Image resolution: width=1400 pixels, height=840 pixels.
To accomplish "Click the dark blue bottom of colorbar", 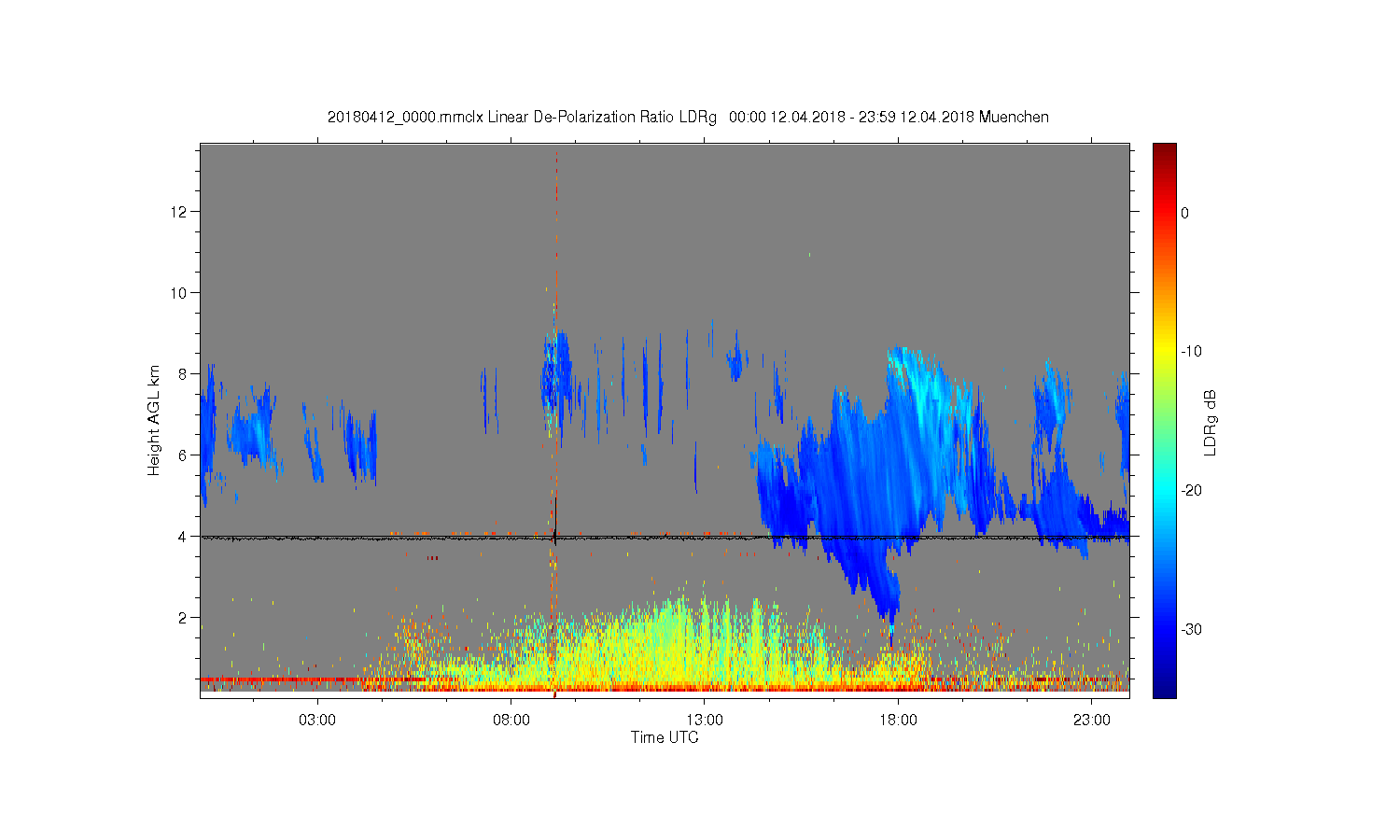I will 1164,686.
